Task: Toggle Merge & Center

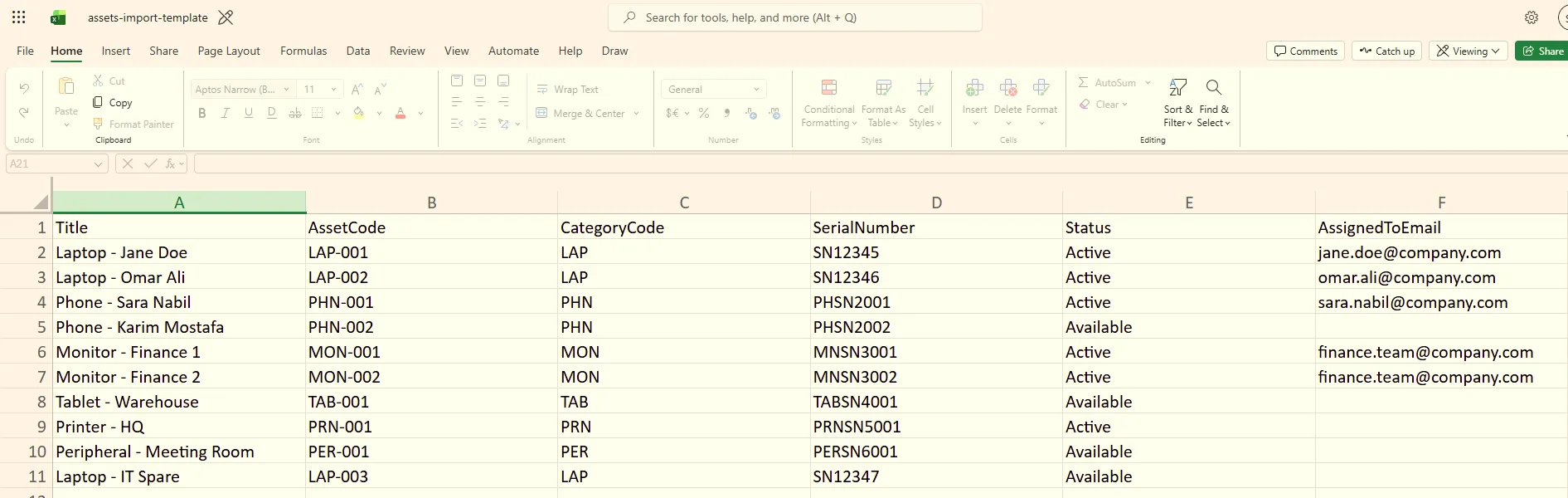Action: (580, 113)
